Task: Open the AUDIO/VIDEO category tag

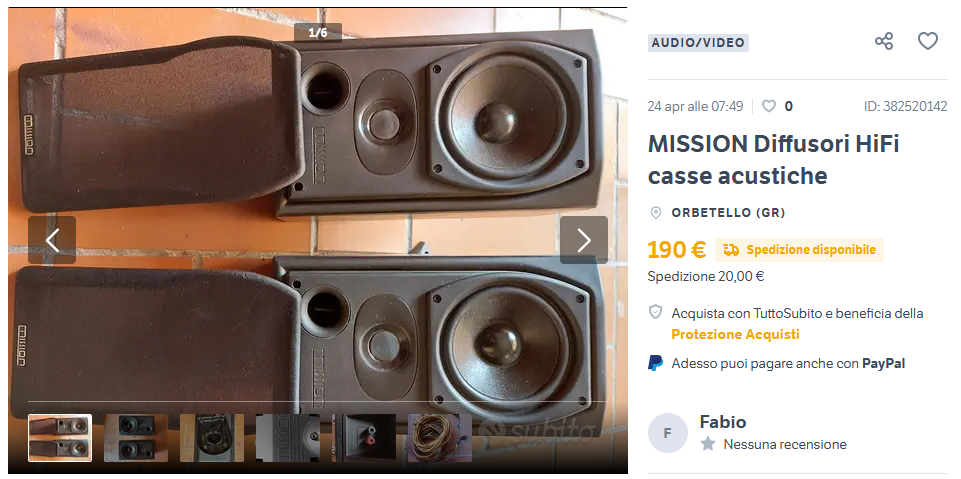Action: [698, 43]
